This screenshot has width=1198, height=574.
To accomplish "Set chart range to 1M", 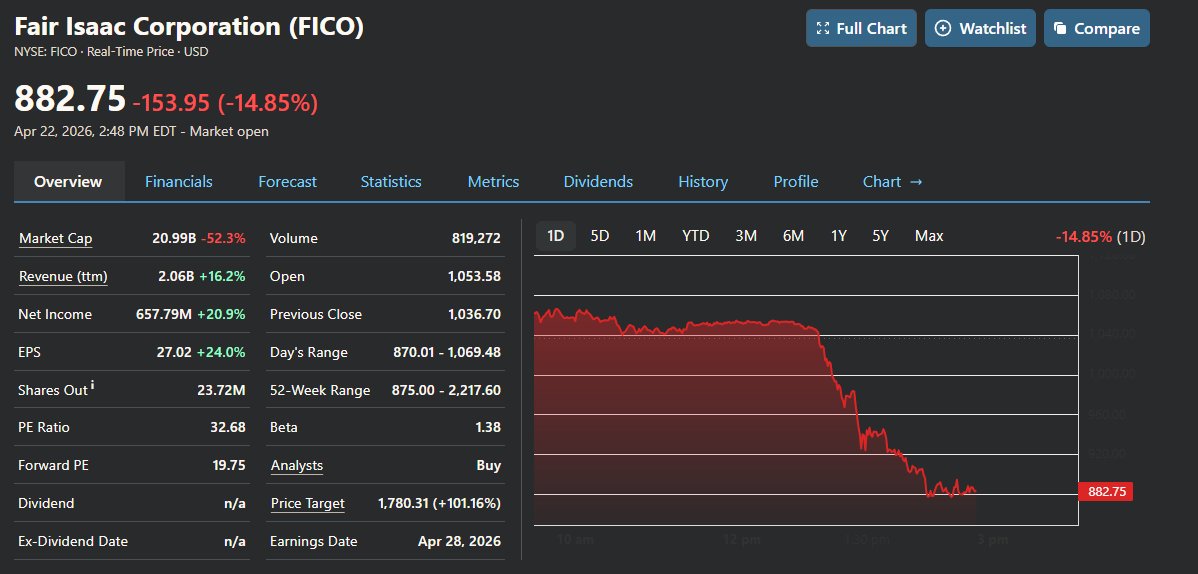I will coord(646,236).
